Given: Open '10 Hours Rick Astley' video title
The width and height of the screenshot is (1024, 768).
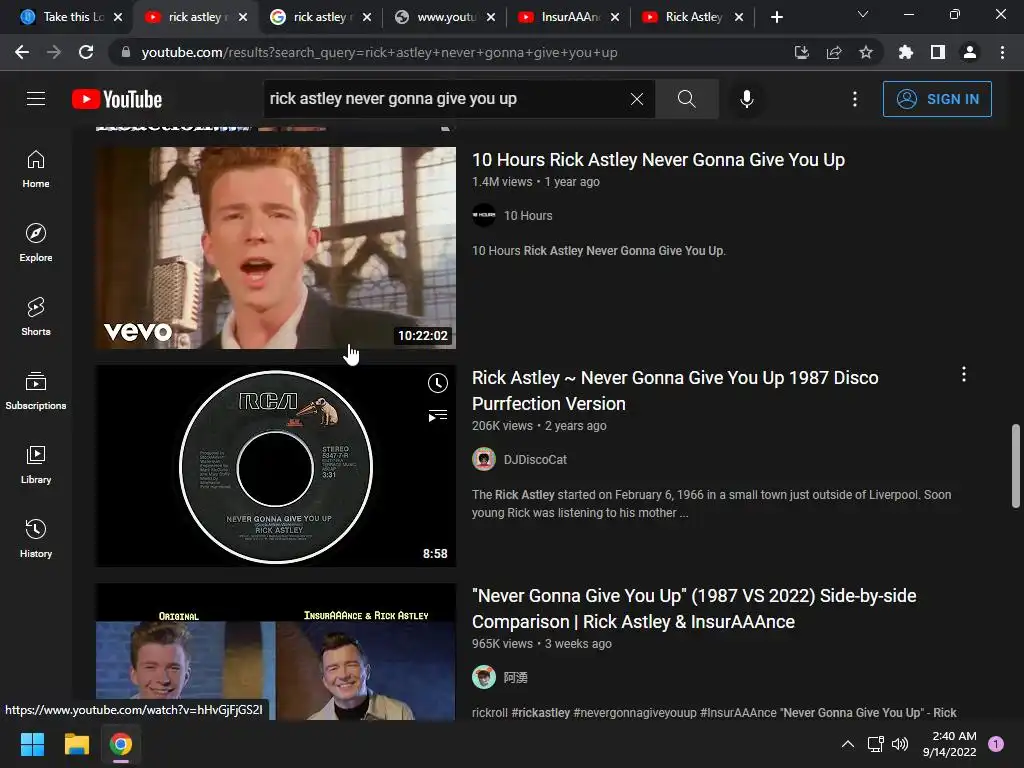Looking at the screenshot, I should tap(658, 159).
